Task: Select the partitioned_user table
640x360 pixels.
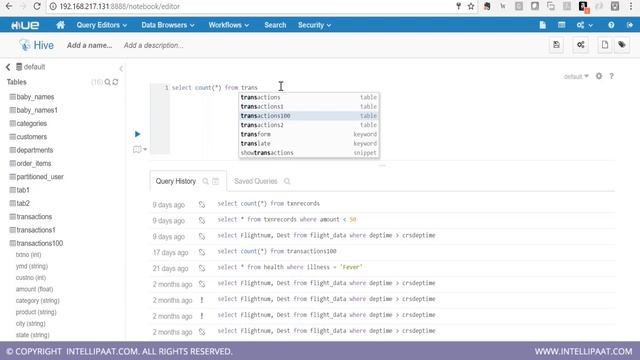Action: [40, 177]
